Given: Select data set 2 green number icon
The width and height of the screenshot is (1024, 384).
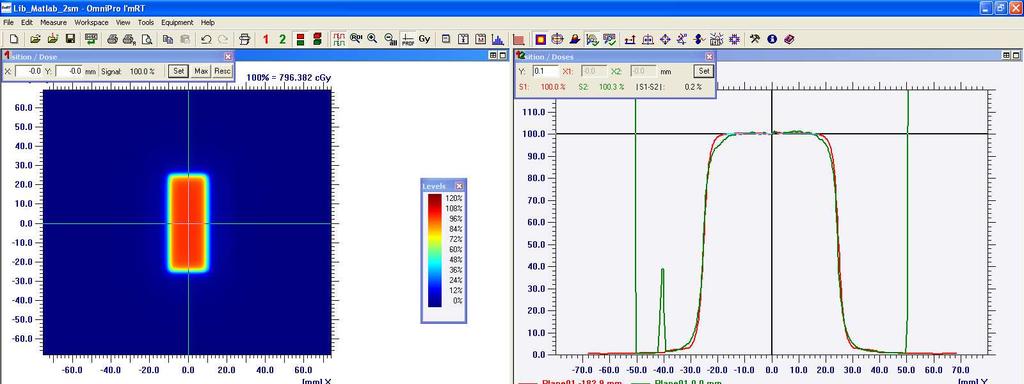Looking at the screenshot, I should point(282,39).
